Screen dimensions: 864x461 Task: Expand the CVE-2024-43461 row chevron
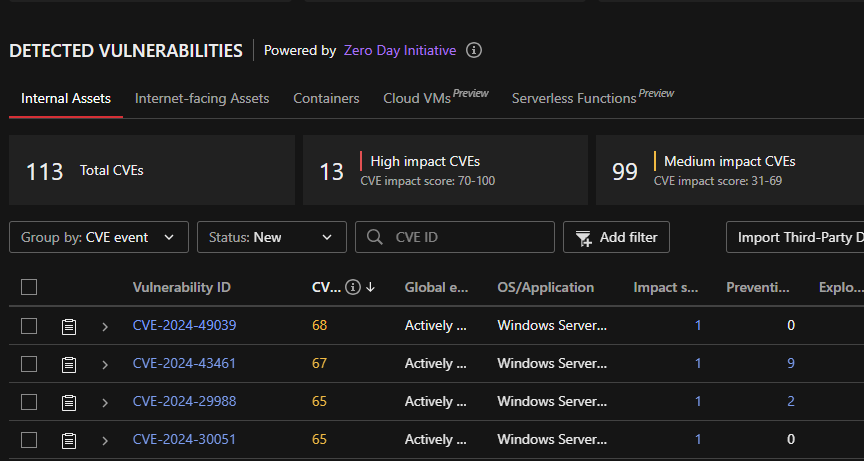click(x=104, y=364)
